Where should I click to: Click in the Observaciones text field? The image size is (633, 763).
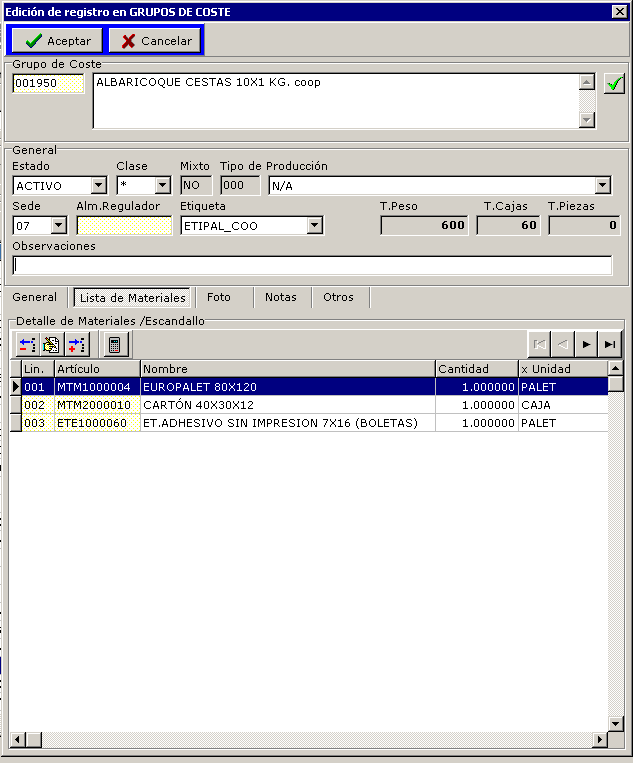click(x=312, y=265)
